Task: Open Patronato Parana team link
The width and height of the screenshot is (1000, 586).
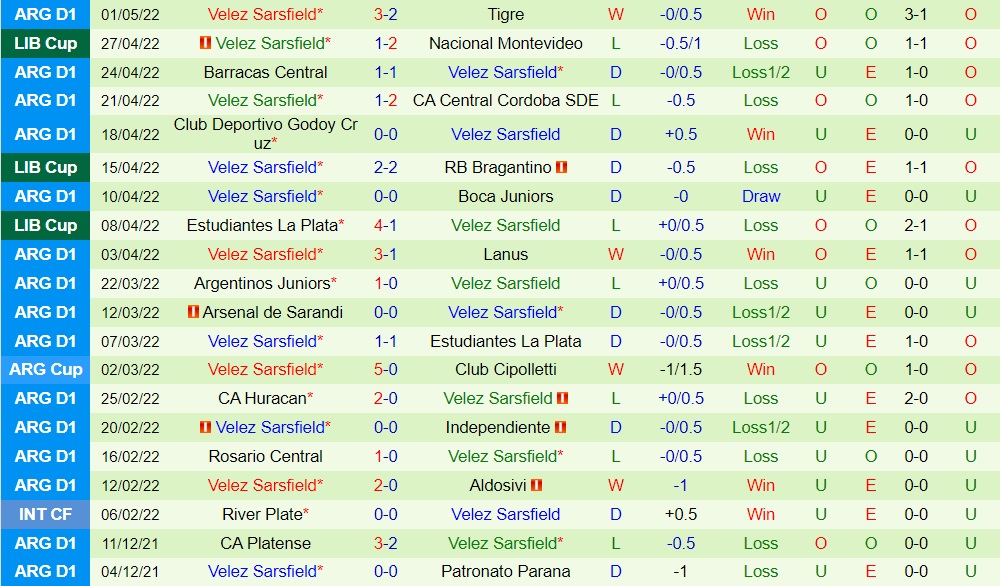Action: (x=505, y=572)
